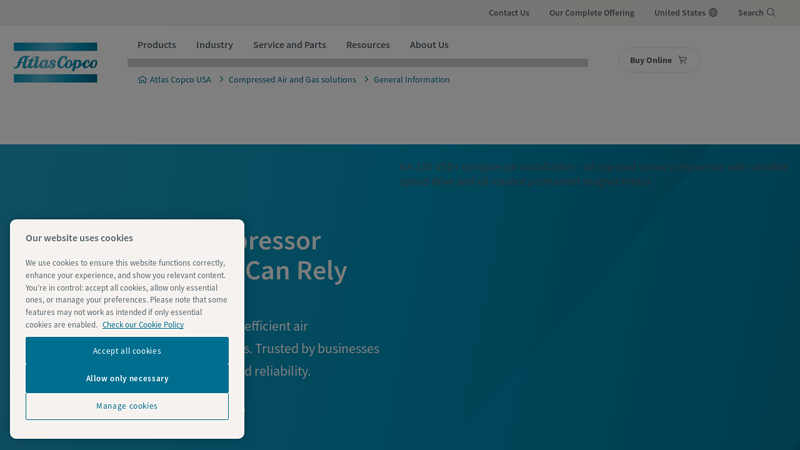Open the Our Complete Offering link
This screenshot has width=800, height=450.
tap(591, 13)
